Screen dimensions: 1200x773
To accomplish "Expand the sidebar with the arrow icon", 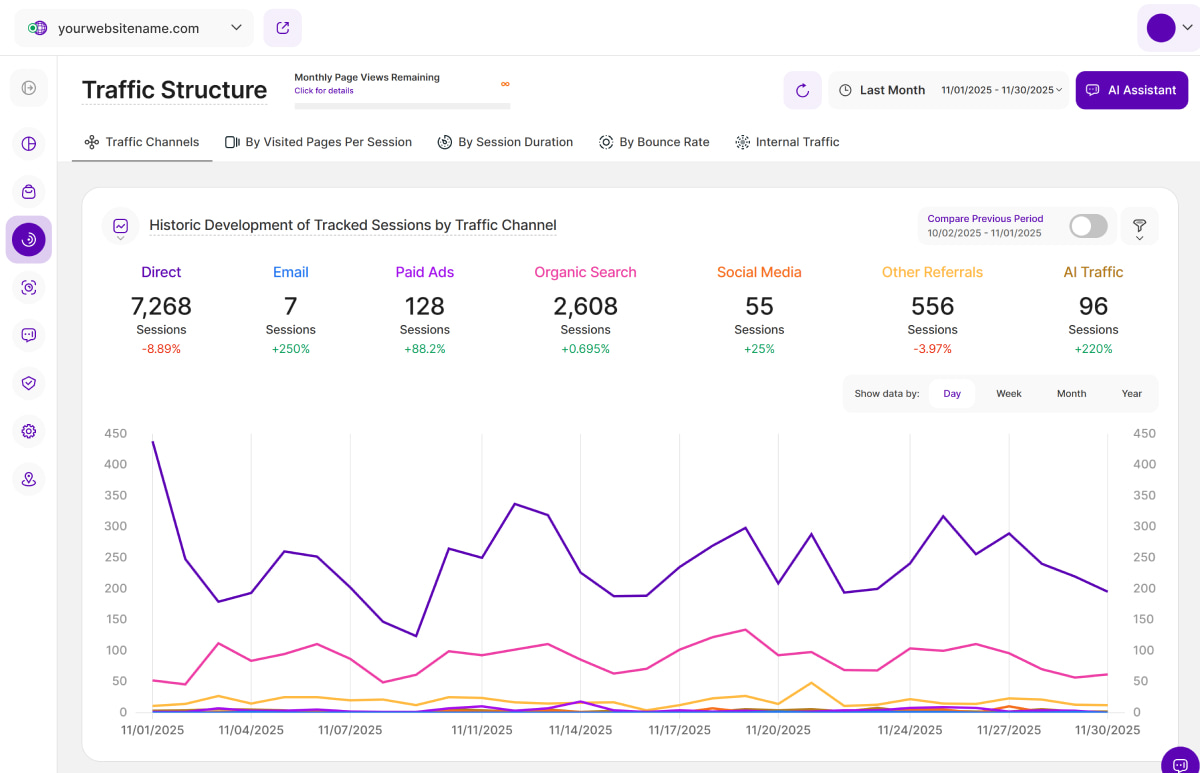I will click(29, 88).
